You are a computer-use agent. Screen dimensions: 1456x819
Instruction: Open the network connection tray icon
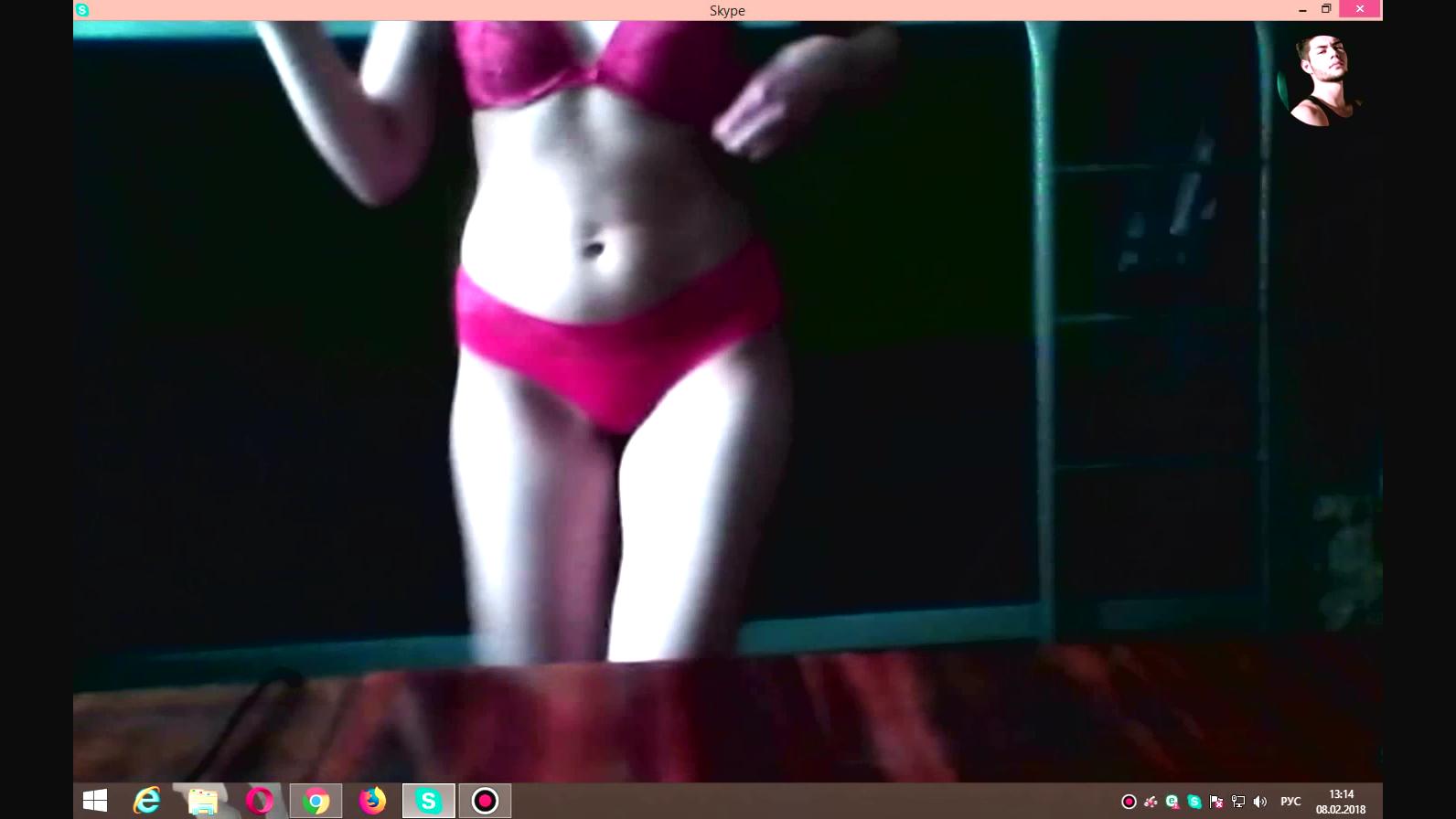coord(1238,802)
